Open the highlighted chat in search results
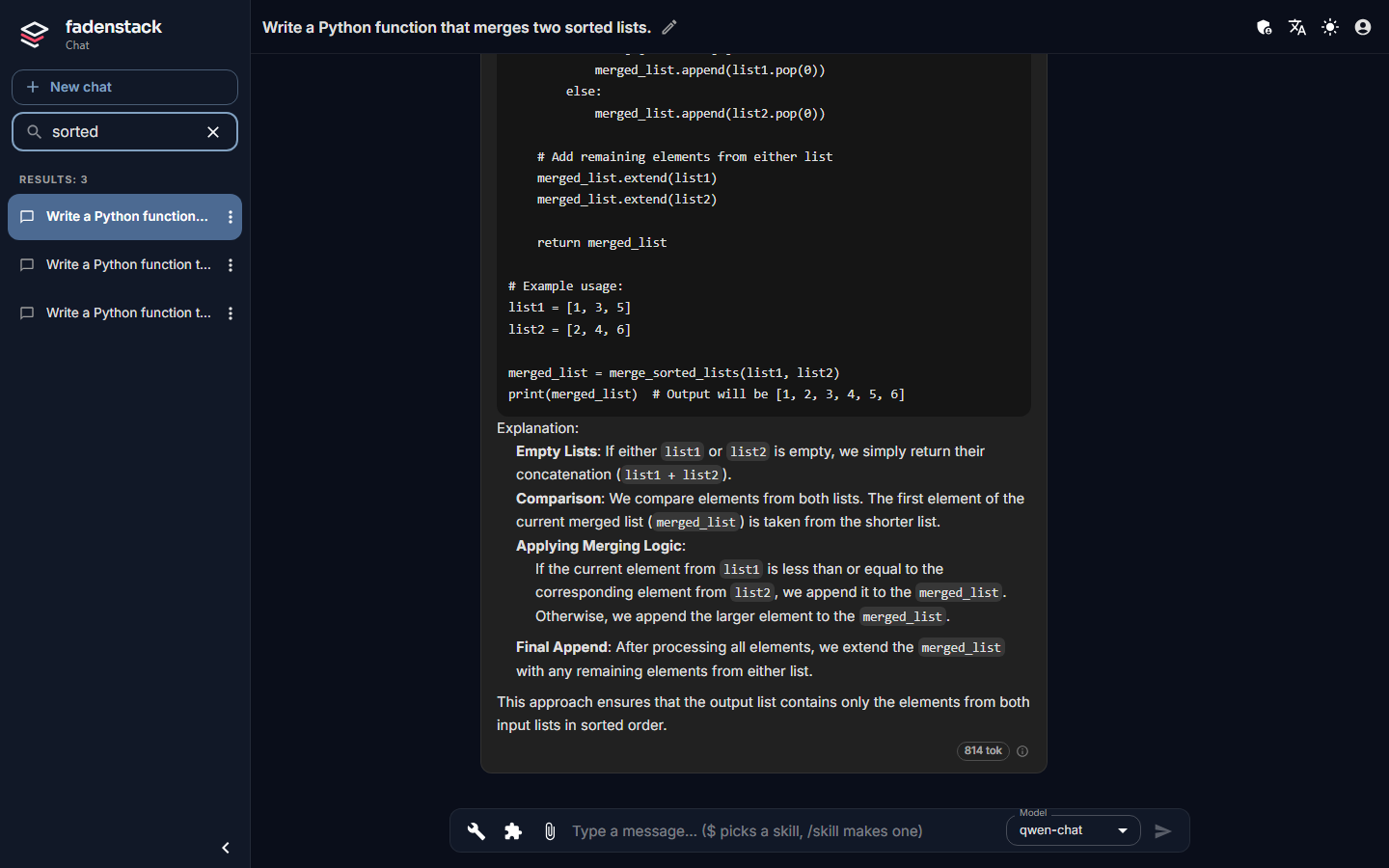The image size is (1389, 868). [x=124, y=217]
